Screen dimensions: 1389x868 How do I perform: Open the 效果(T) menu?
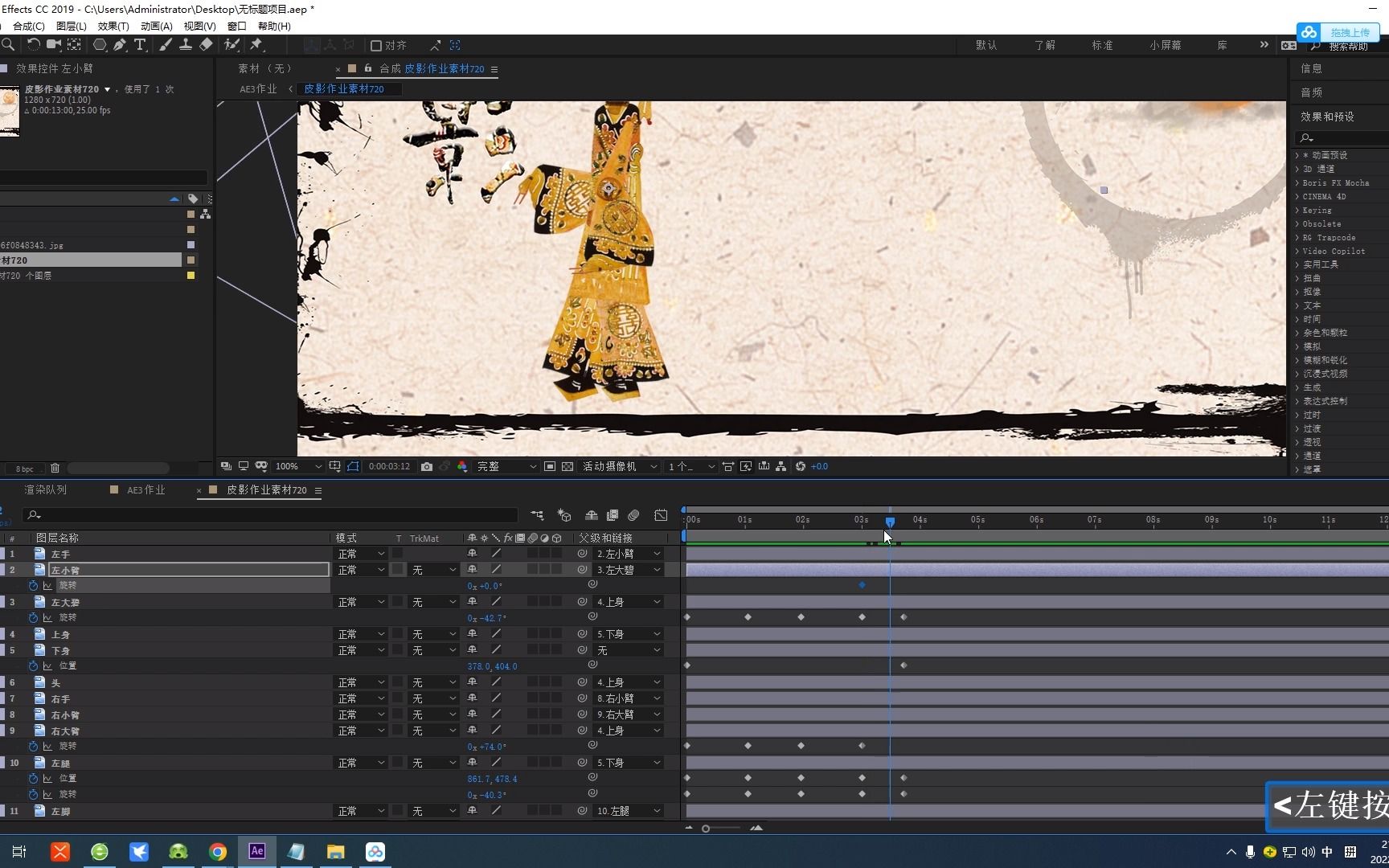coord(113,26)
